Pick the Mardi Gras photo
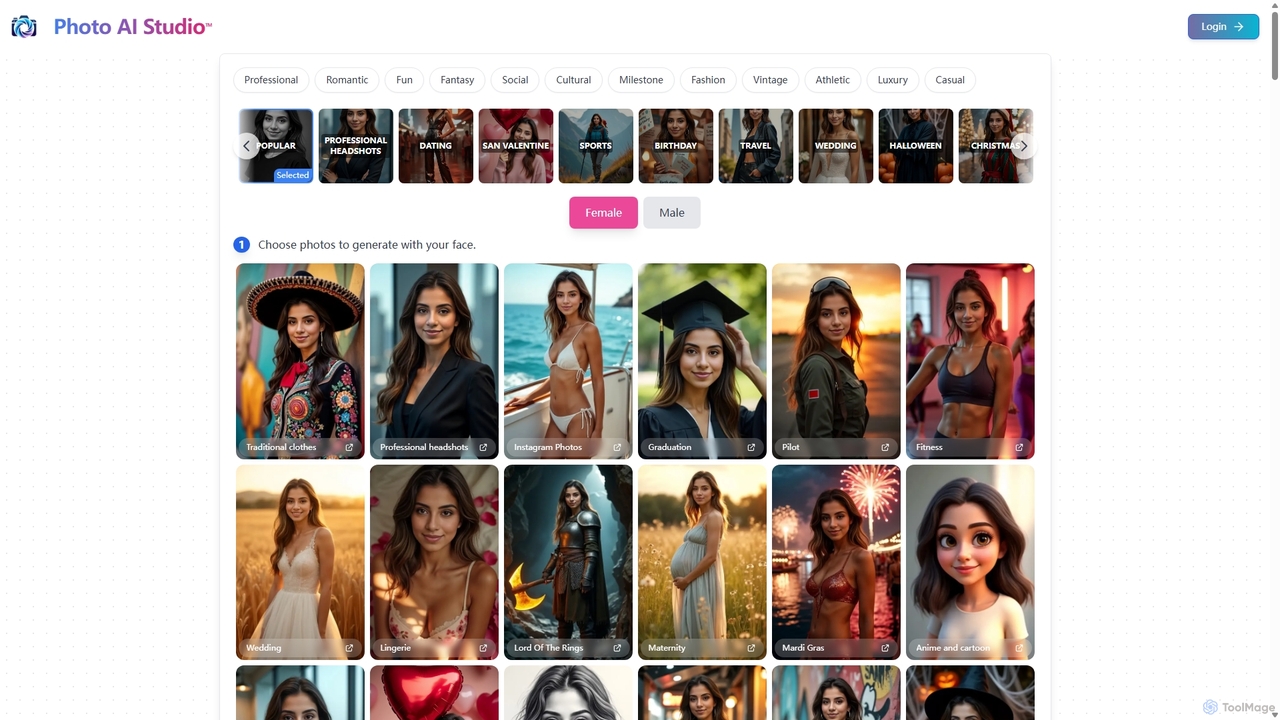The height and width of the screenshot is (720, 1280). coord(836,562)
